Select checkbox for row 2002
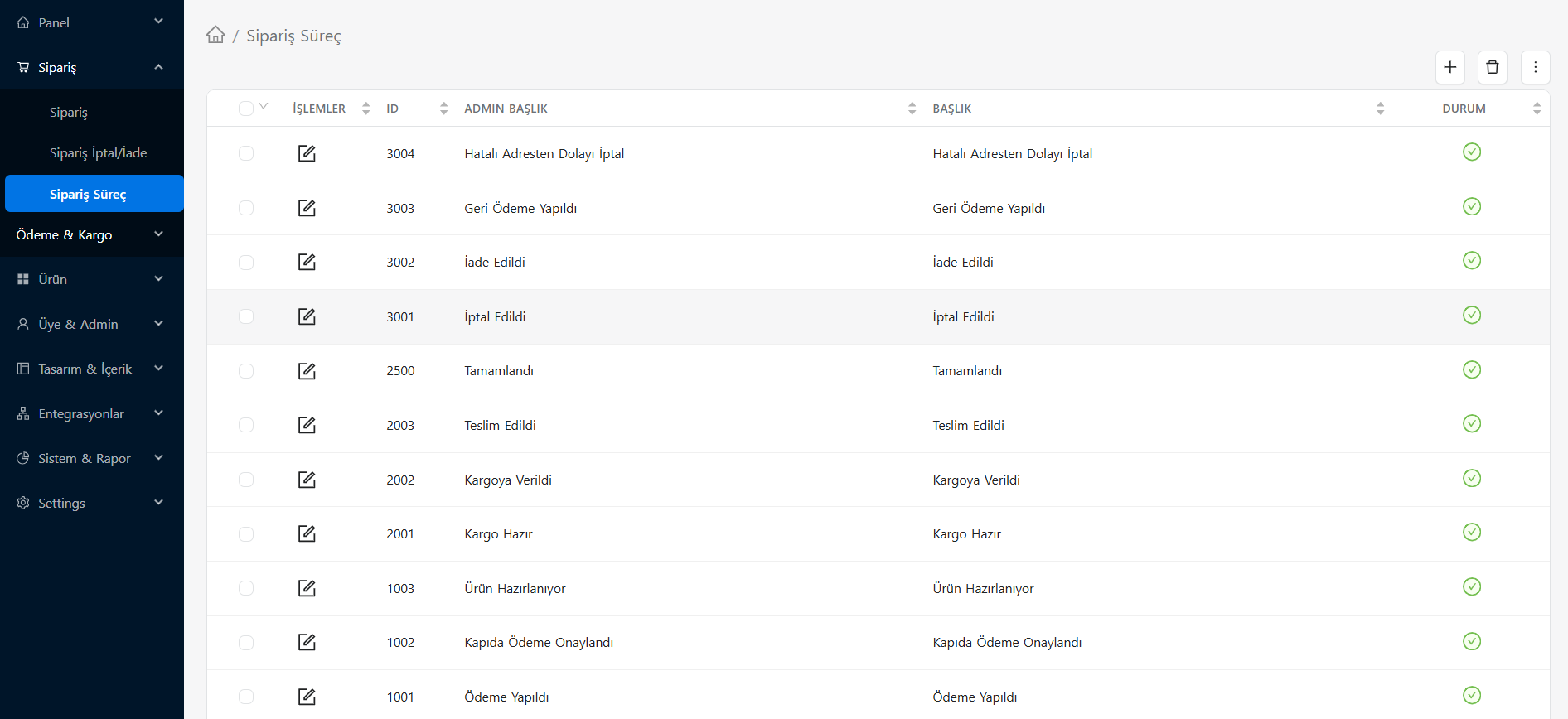This screenshot has width=1568, height=719. pyautogui.click(x=246, y=480)
